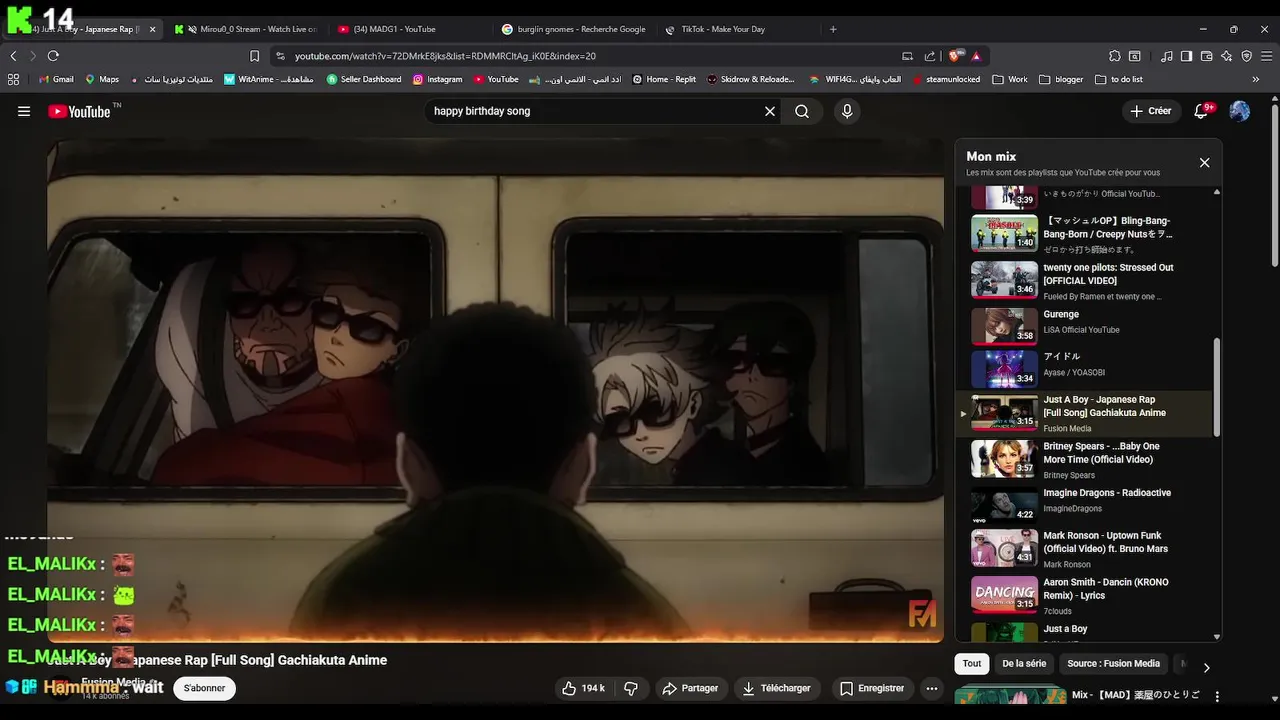Clear the happy birthday song search text
This screenshot has width=1280, height=720.
[770, 111]
